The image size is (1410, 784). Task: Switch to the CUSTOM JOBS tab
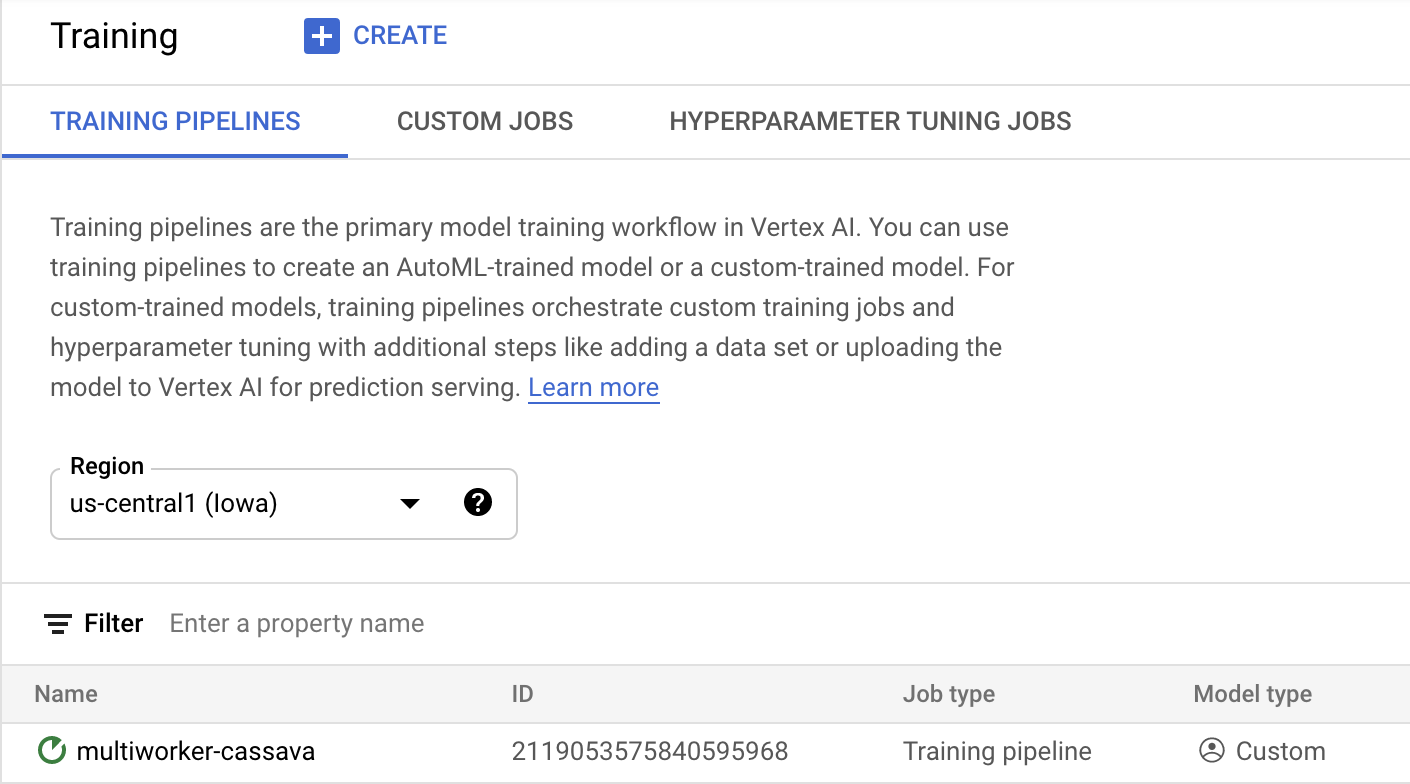pos(484,121)
